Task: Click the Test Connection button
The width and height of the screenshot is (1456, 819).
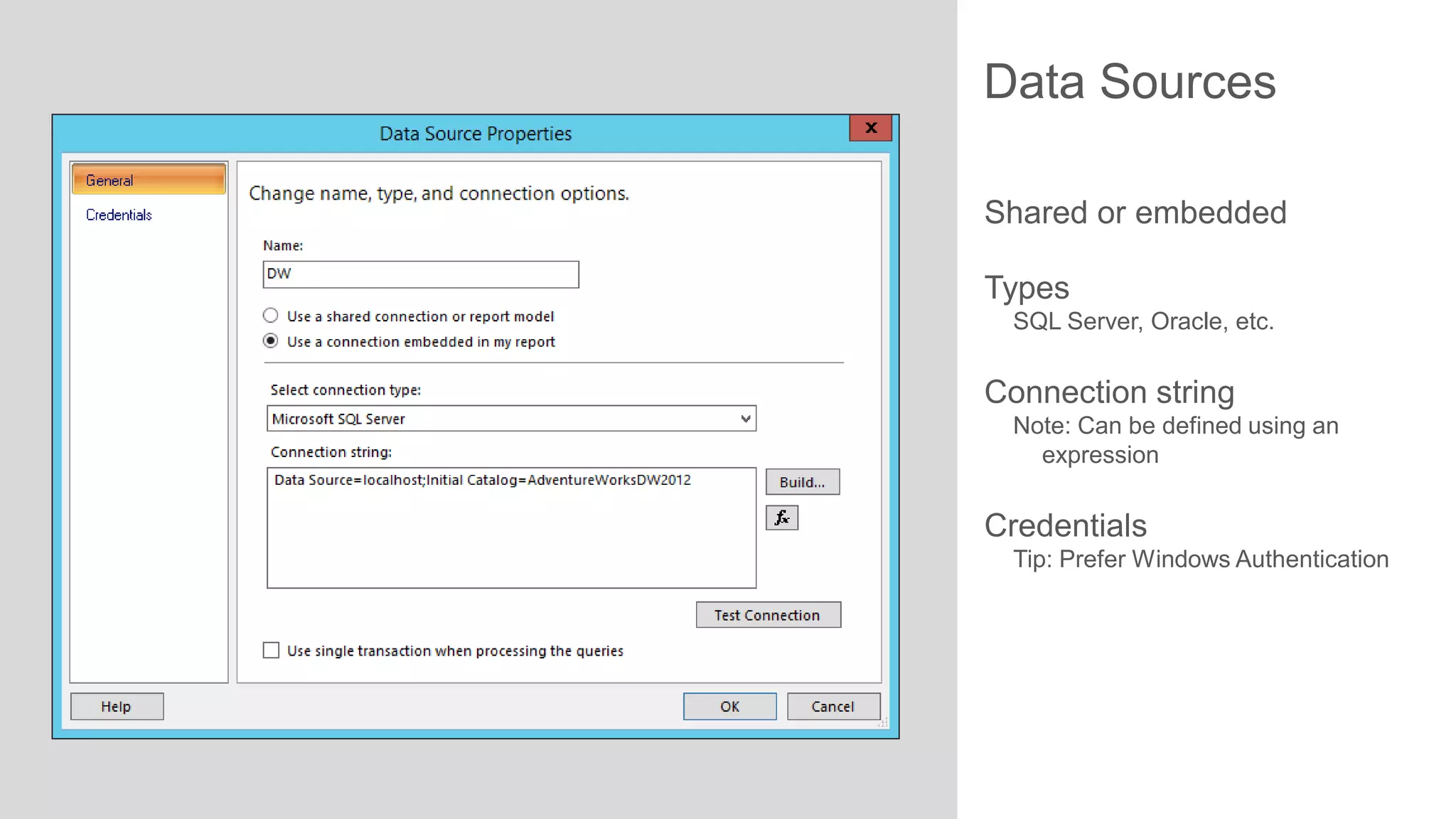Action: [768, 615]
